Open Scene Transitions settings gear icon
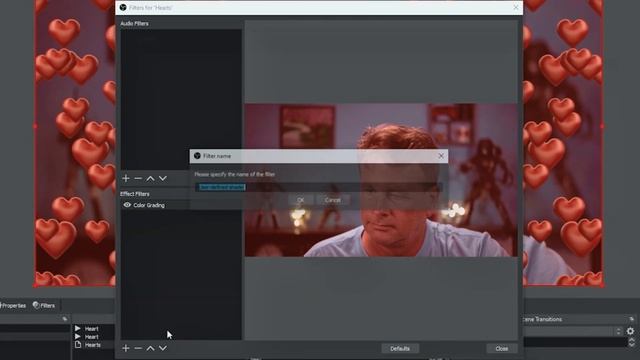Image resolution: width=640 pixels, height=360 pixels. [x=630, y=331]
